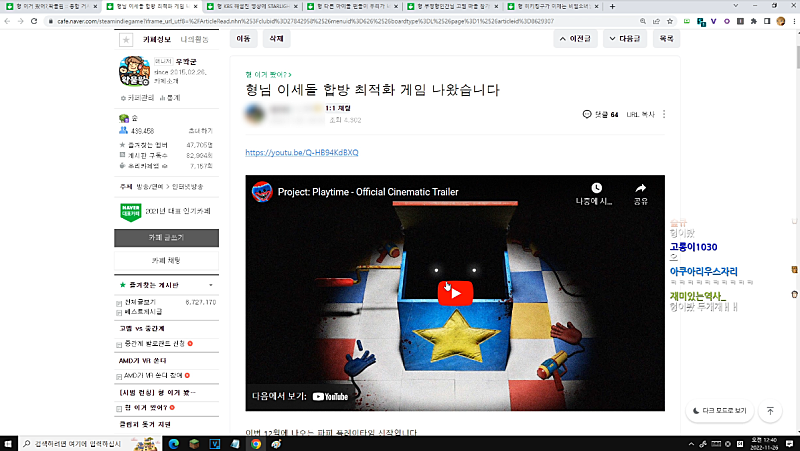This screenshot has width=800, height=451.
Task: Open 형 이거 봤어? board in sidebar
Action: pyautogui.click(x=146, y=408)
